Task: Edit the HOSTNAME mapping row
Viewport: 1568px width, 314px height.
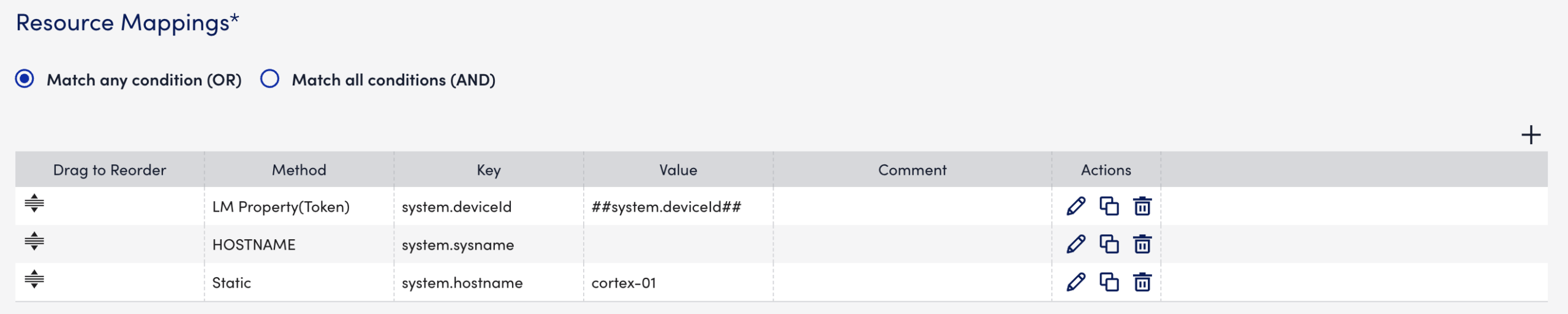Action: [x=1076, y=245]
